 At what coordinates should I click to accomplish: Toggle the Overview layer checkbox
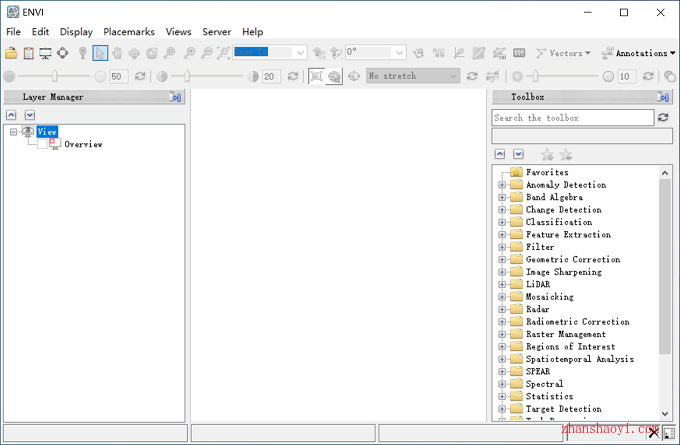[42, 144]
